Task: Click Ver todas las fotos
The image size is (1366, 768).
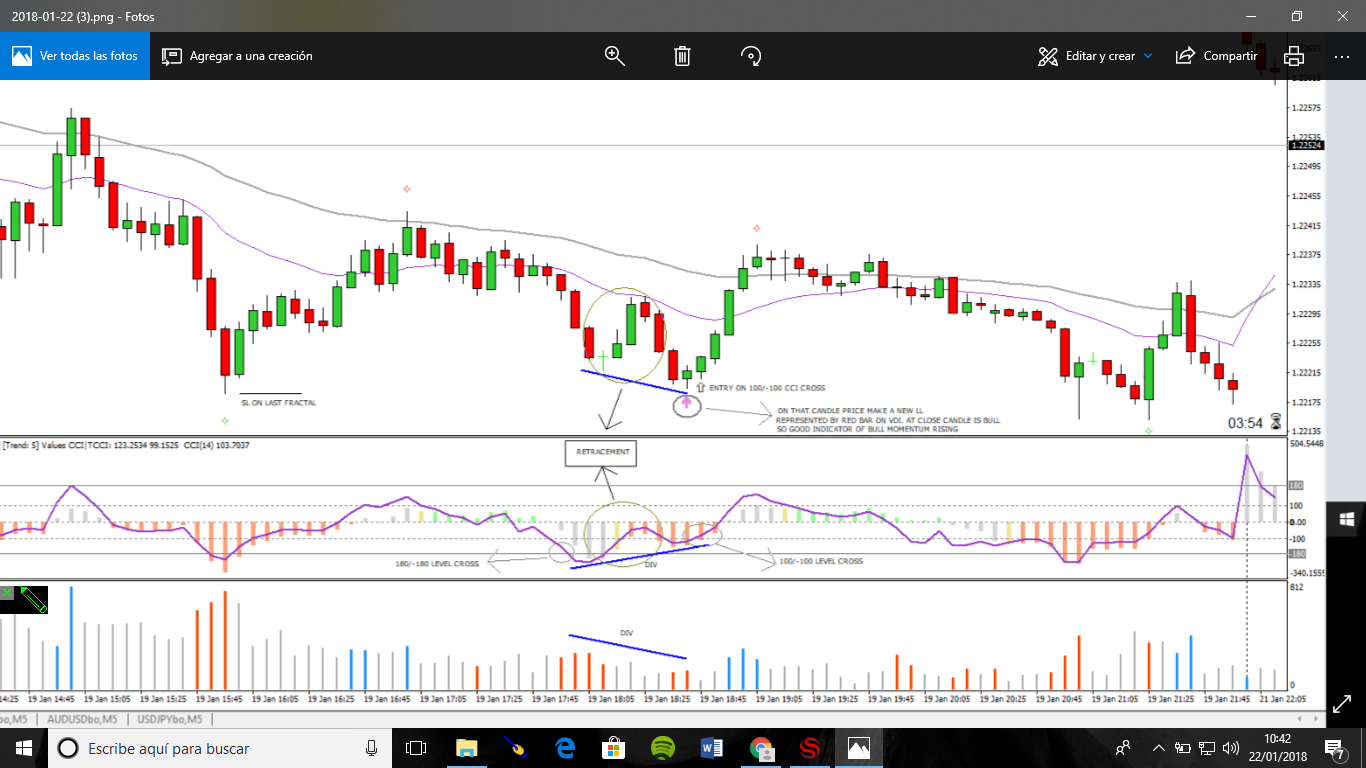Action: coord(75,56)
